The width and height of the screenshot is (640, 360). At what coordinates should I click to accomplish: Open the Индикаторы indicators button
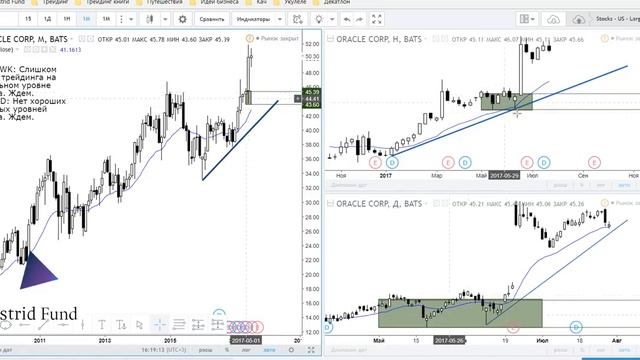point(253,19)
